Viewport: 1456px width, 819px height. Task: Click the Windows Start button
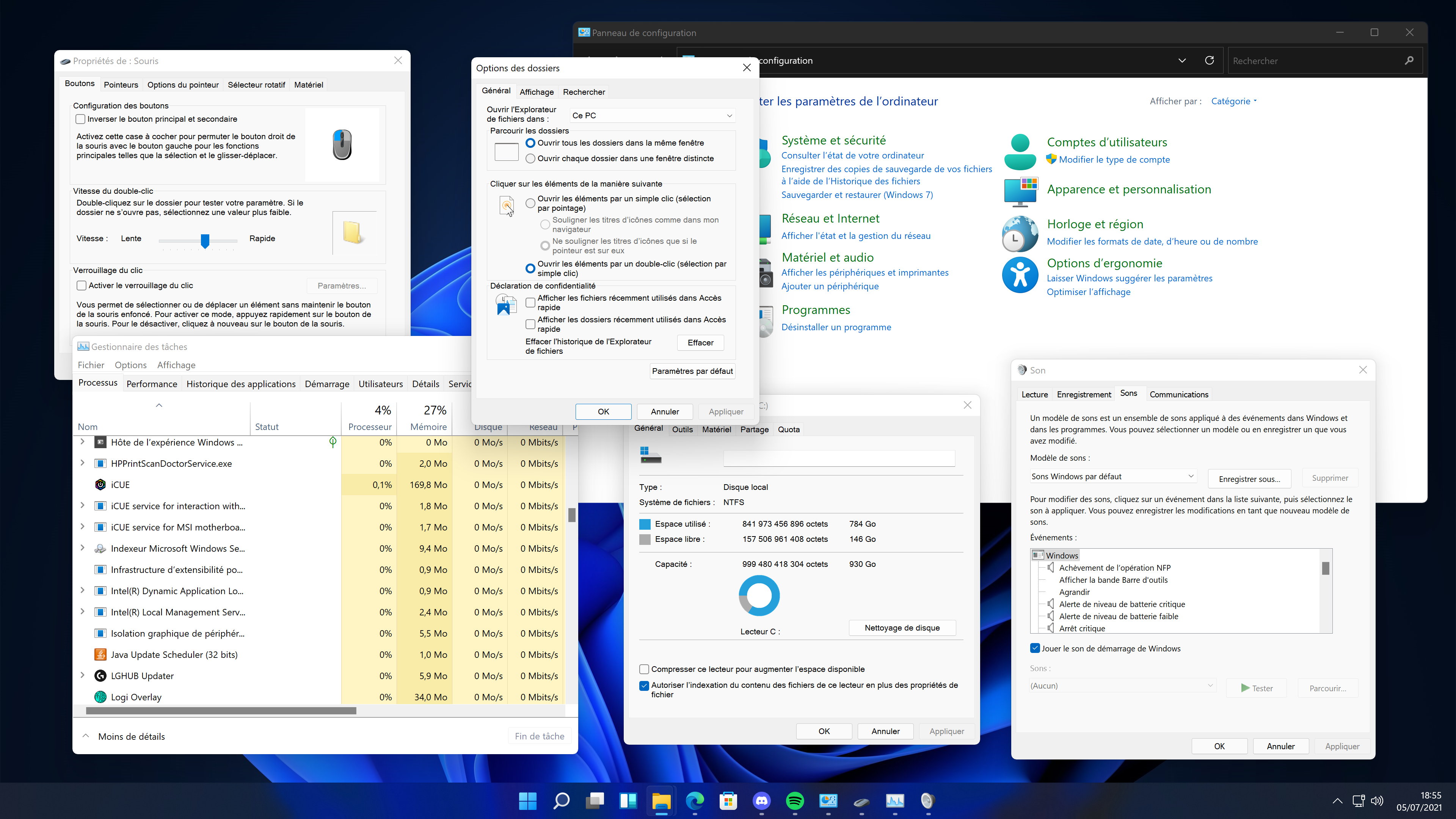point(527,800)
